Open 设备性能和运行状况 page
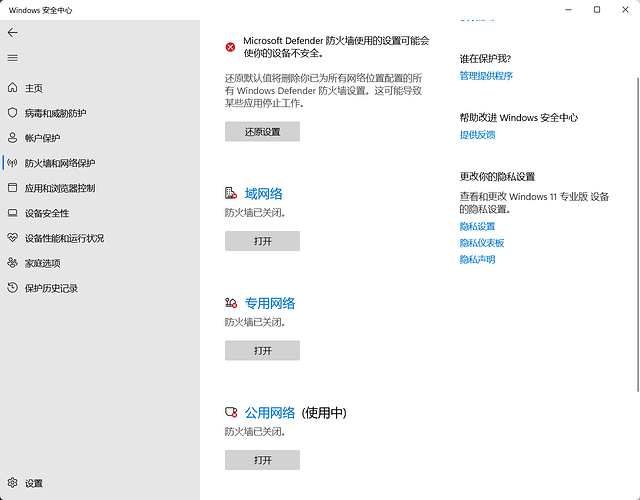The height and width of the screenshot is (500, 640). (x=64, y=238)
